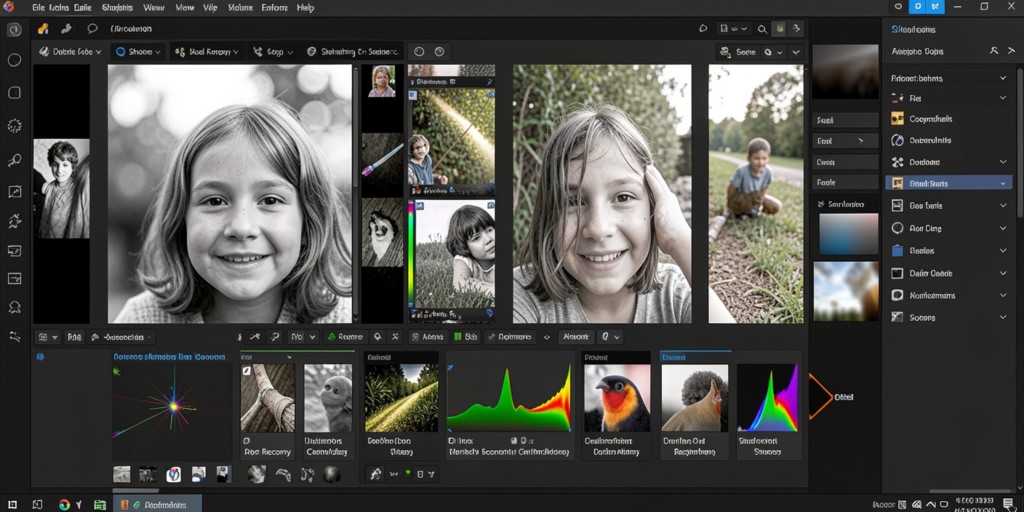The height and width of the screenshot is (512, 1024).
Task: Click the droplet icon row in right panel
Action: click(897, 140)
